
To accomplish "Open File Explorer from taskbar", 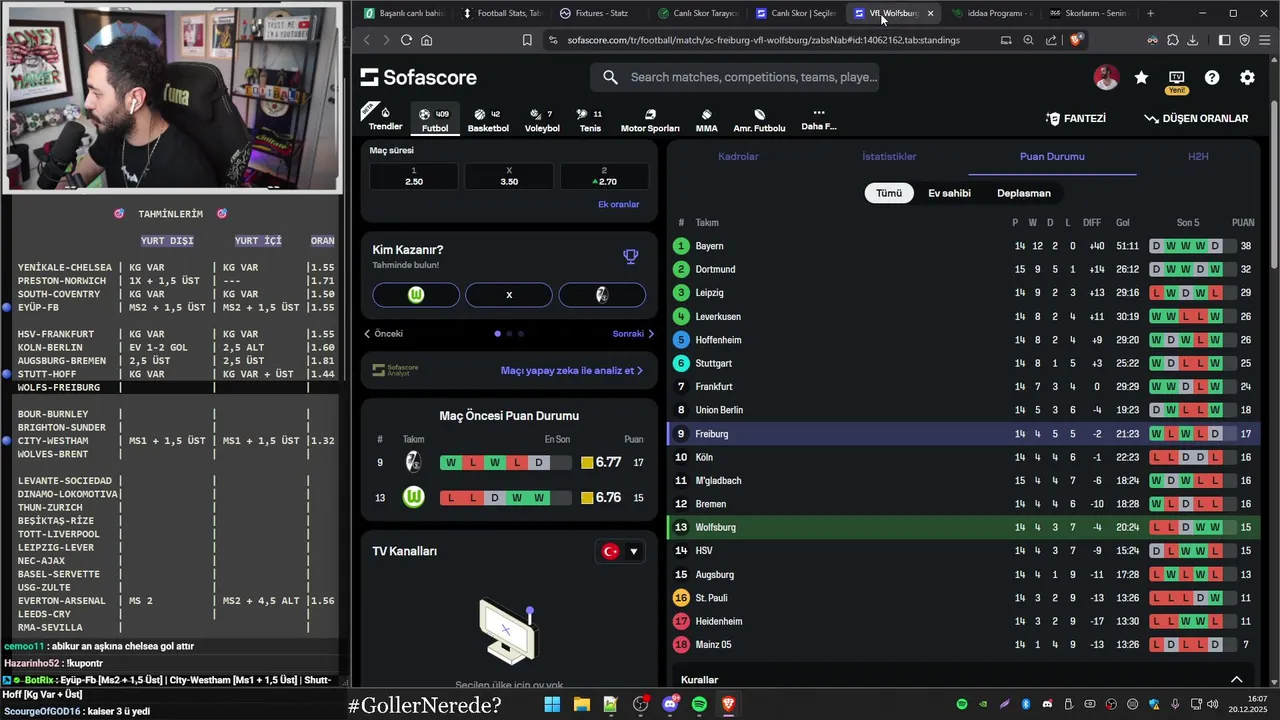I will coord(581,705).
